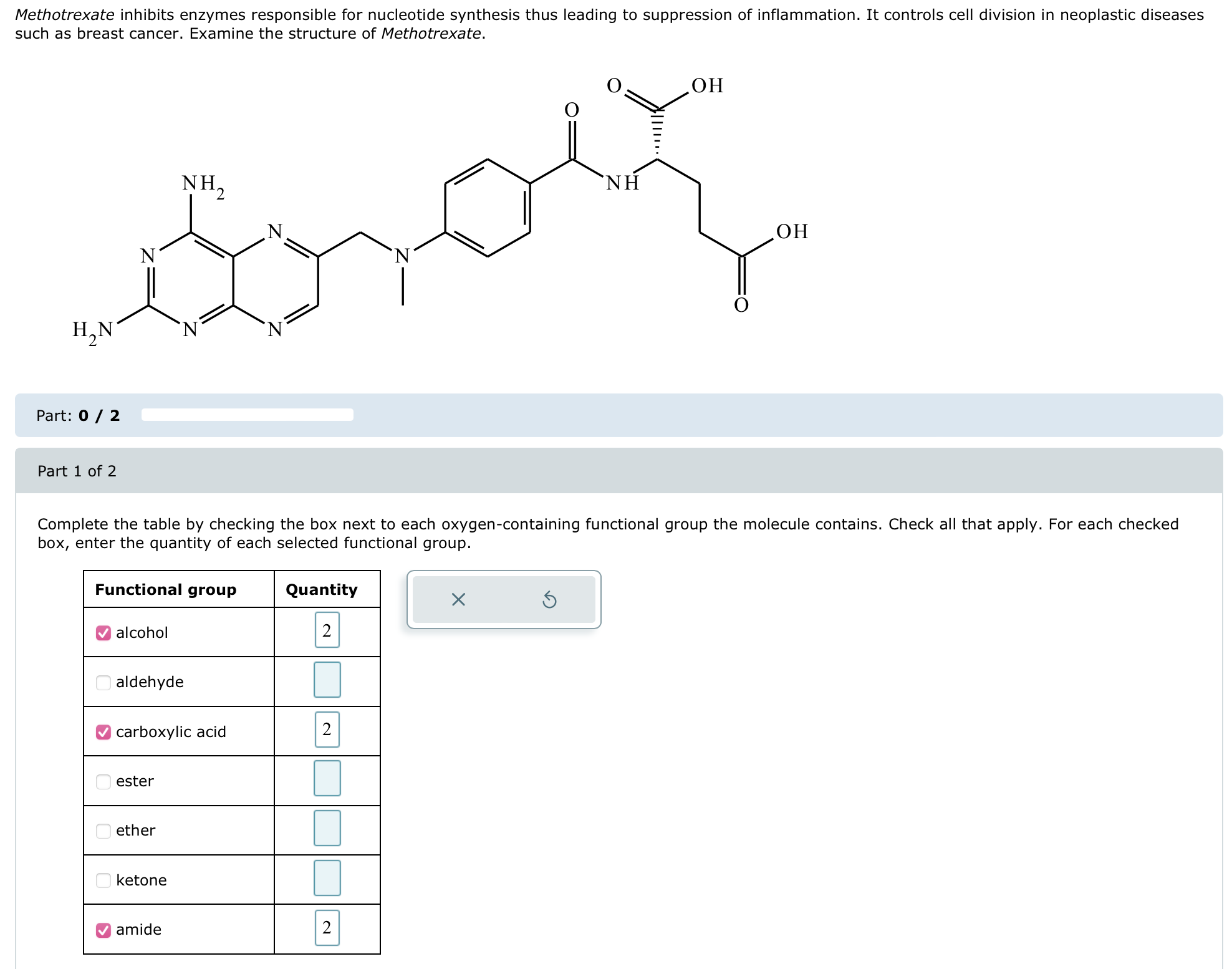The image size is (1232, 969).
Task: Uncheck the carboxylic acid checkbox
Action: [x=103, y=731]
